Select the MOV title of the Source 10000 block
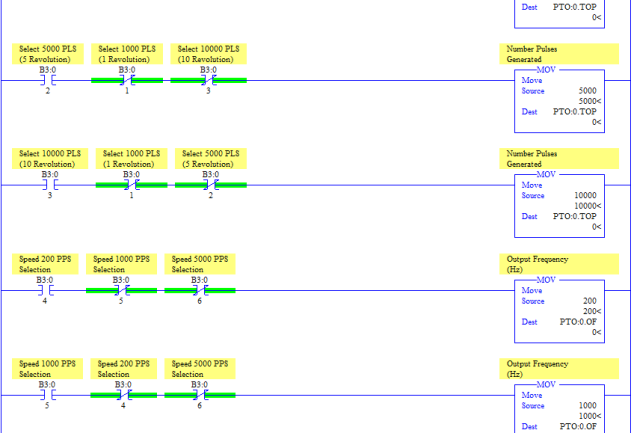The image size is (634, 433). click(546, 174)
